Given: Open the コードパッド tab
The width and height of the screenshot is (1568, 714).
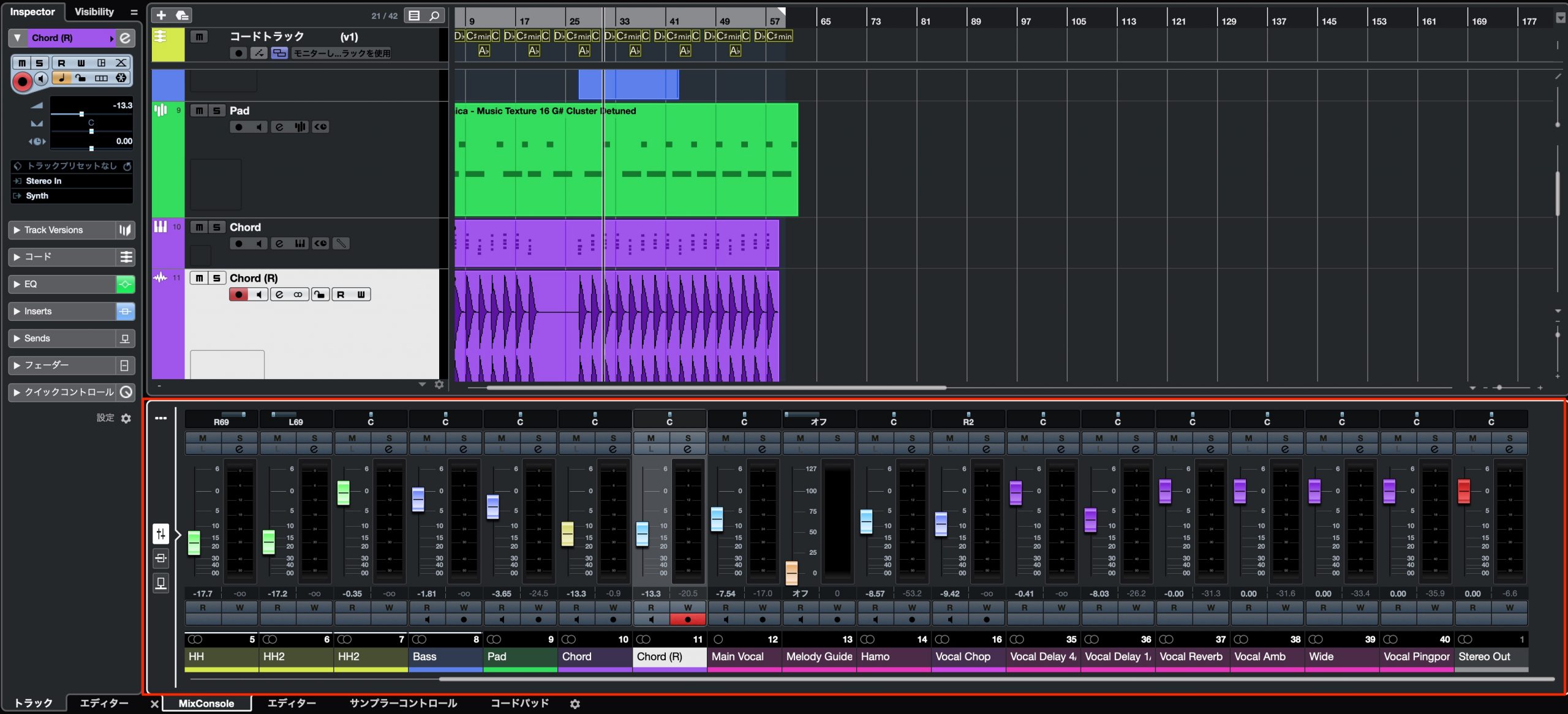Looking at the screenshot, I should (519, 704).
